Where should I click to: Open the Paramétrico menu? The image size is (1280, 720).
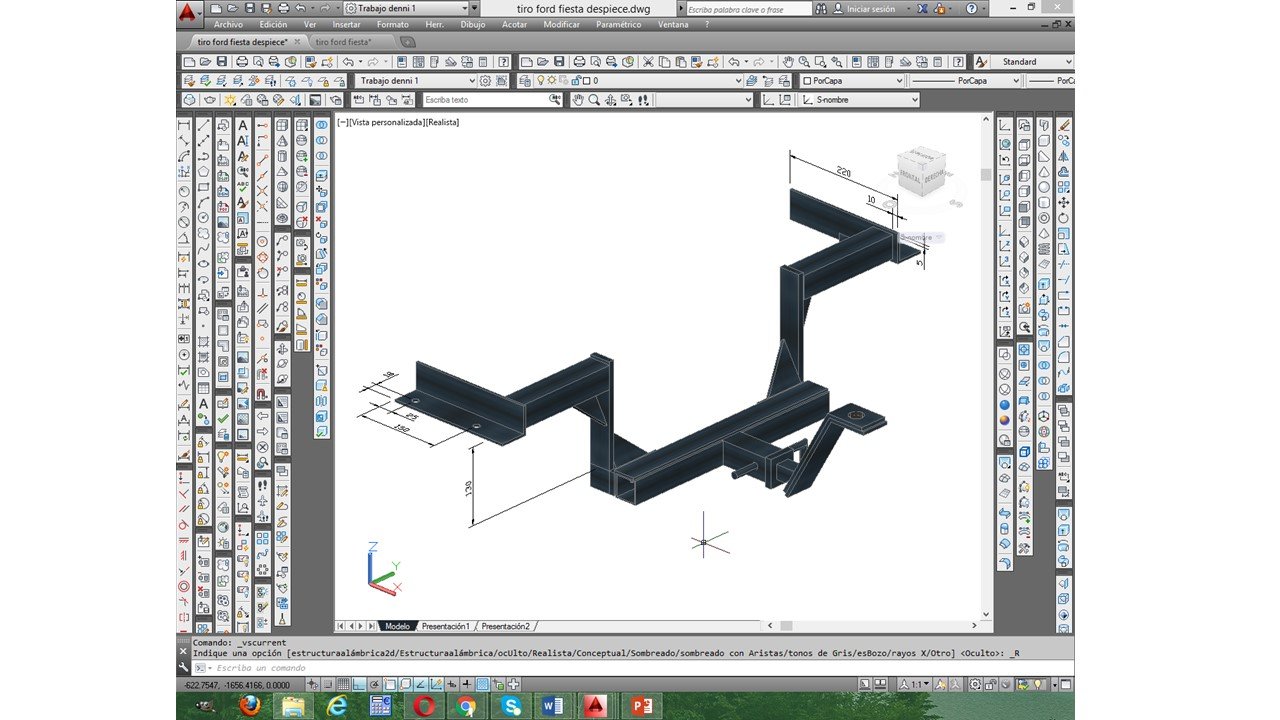coord(619,25)
